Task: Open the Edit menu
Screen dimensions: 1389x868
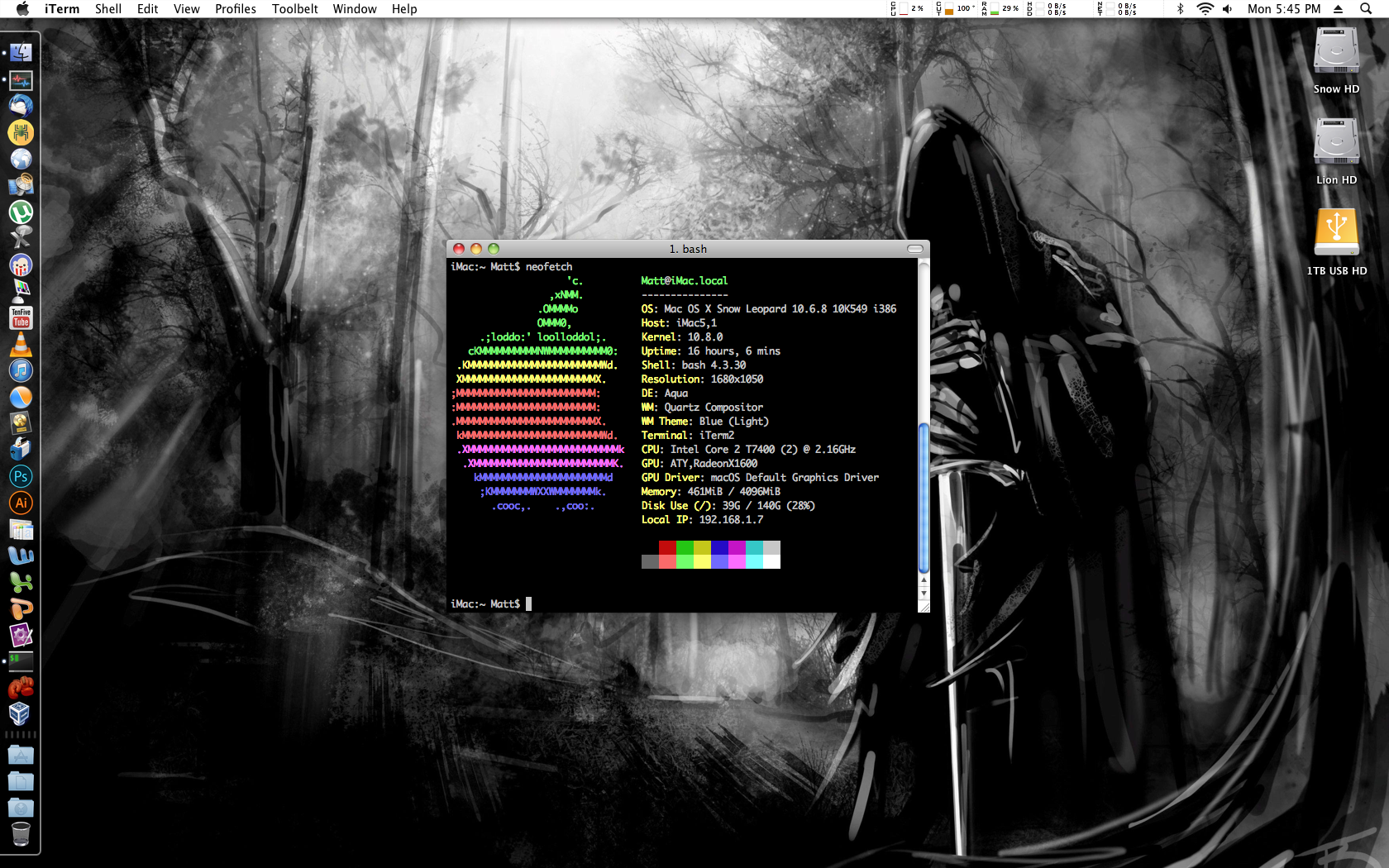Action: [x=148, y=9]
